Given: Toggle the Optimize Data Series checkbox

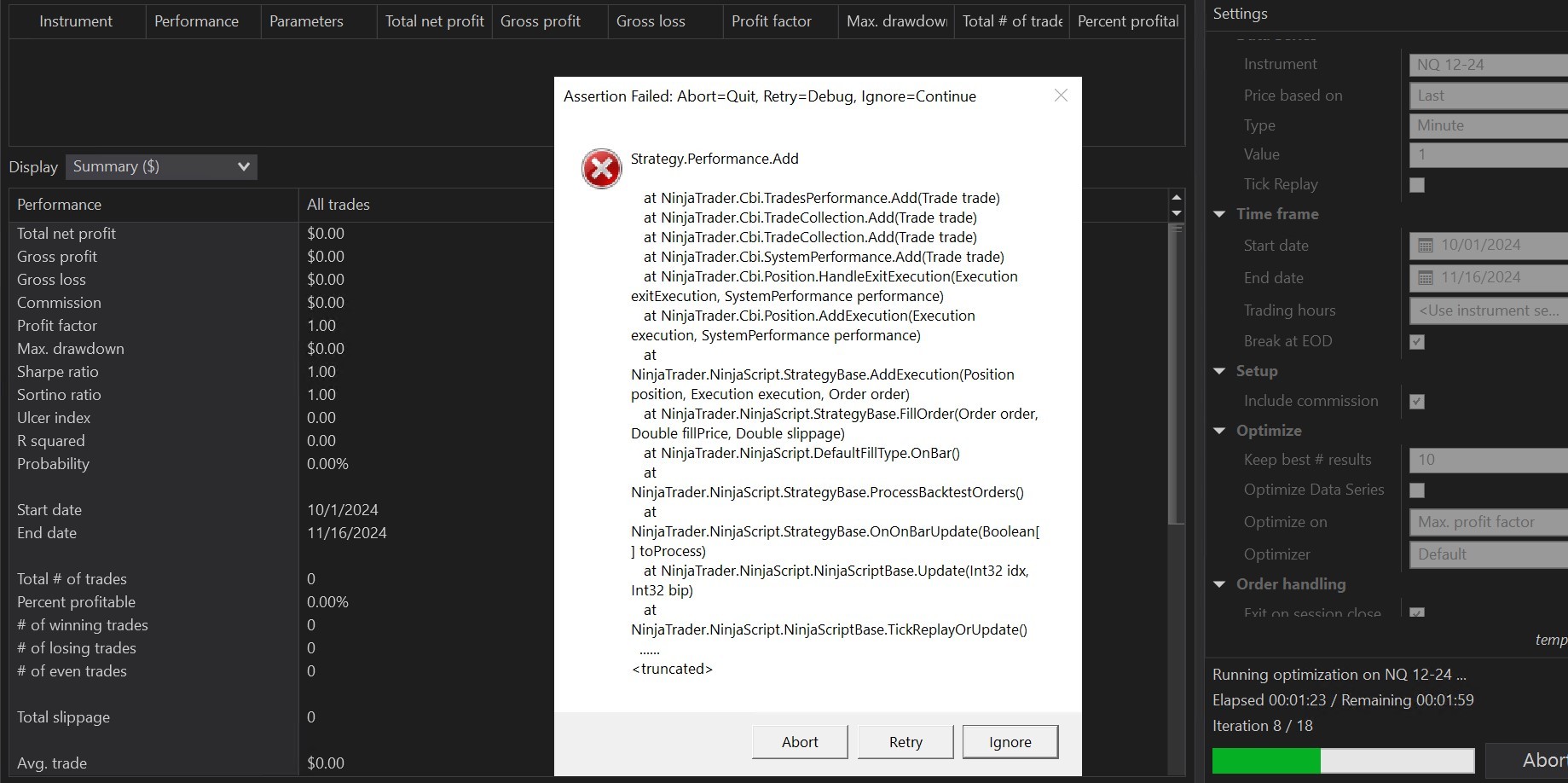Looking at the screenshot, I should (x=1417, y=490).
